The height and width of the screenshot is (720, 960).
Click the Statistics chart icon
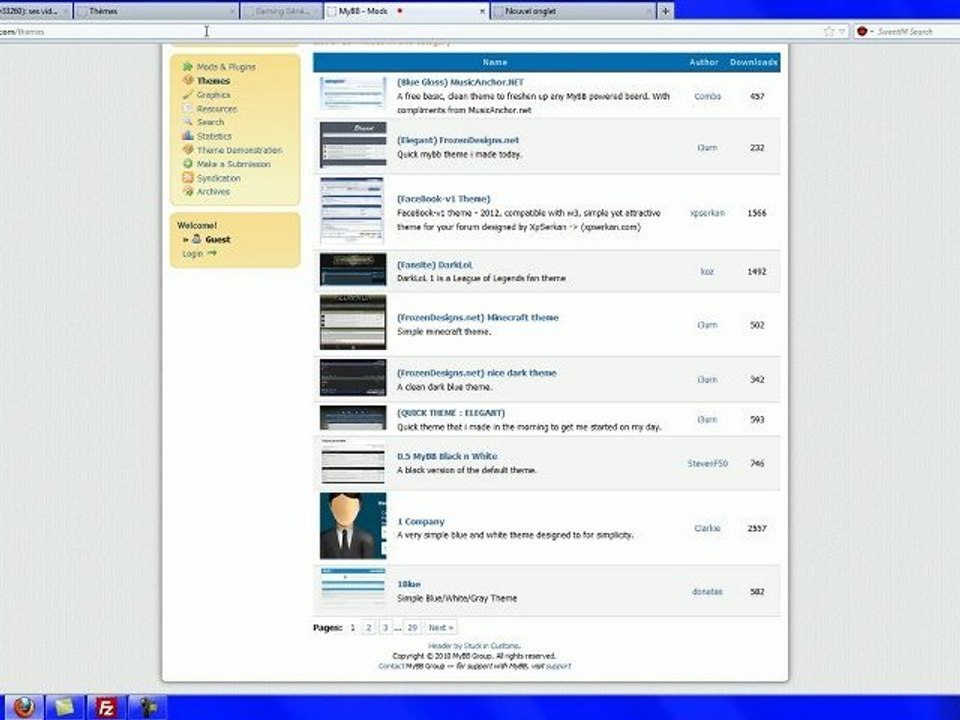187,136
